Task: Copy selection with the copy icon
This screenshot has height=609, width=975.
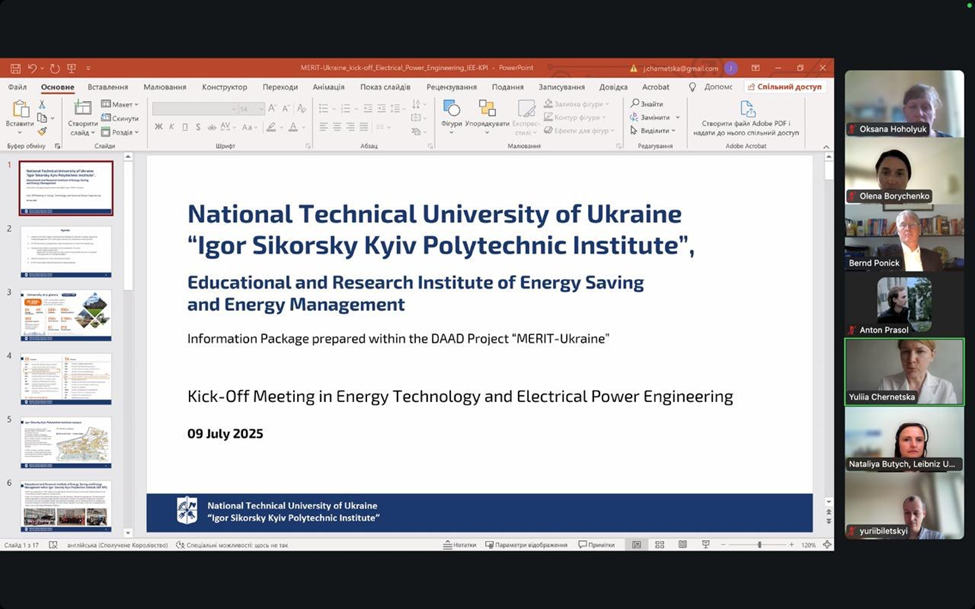Action: coord(42,118)
